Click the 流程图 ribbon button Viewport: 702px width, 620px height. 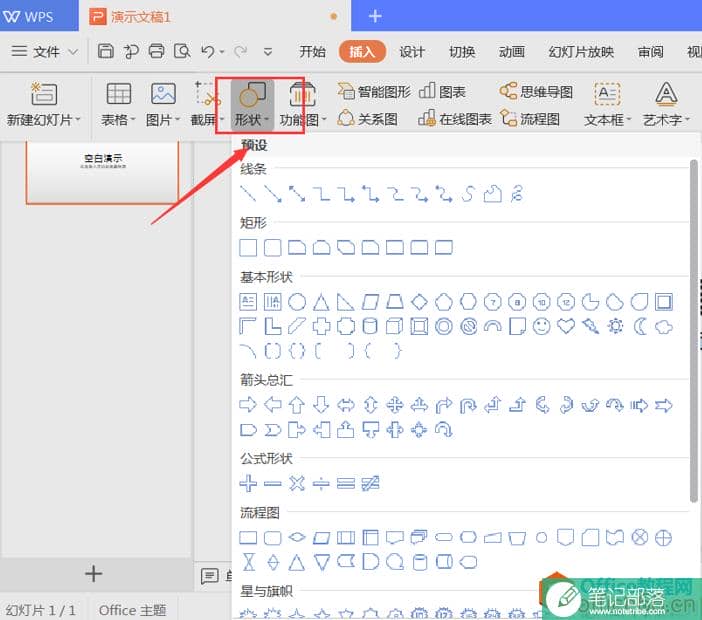[x=530, y=119]
